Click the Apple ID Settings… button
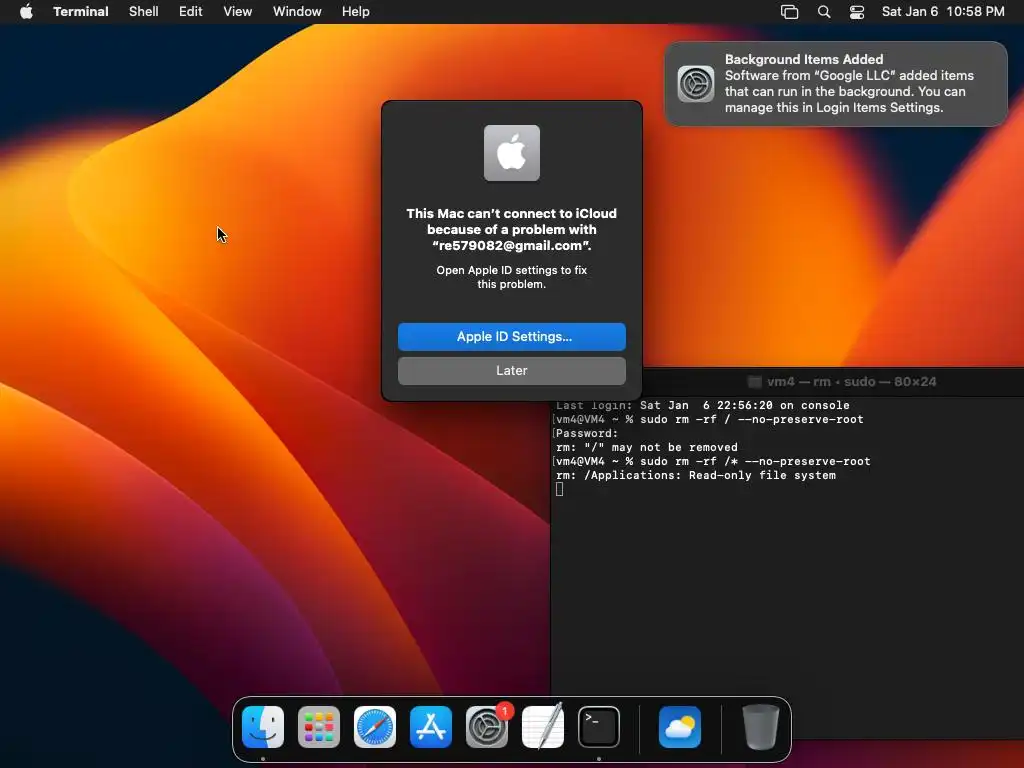Screen dimensions: 1024x768 [x=511, y=336]
